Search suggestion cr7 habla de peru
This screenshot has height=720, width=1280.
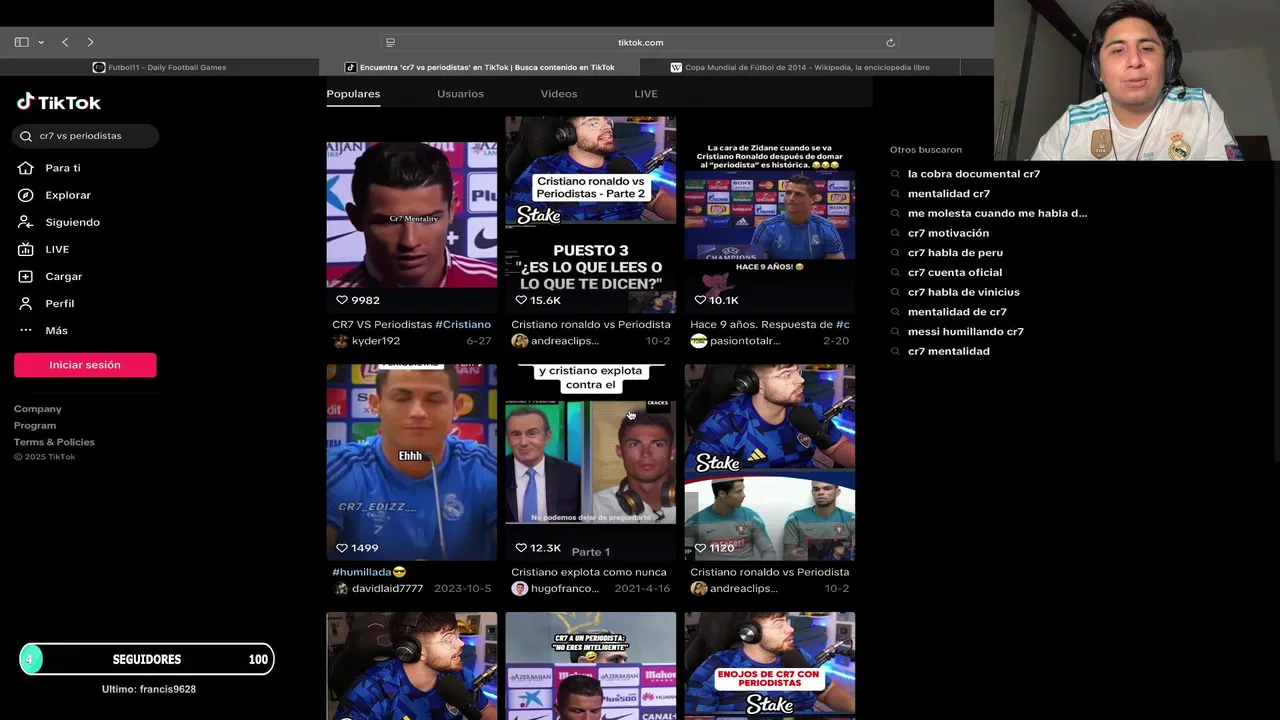pyautogui.click(x=955, y=253)
